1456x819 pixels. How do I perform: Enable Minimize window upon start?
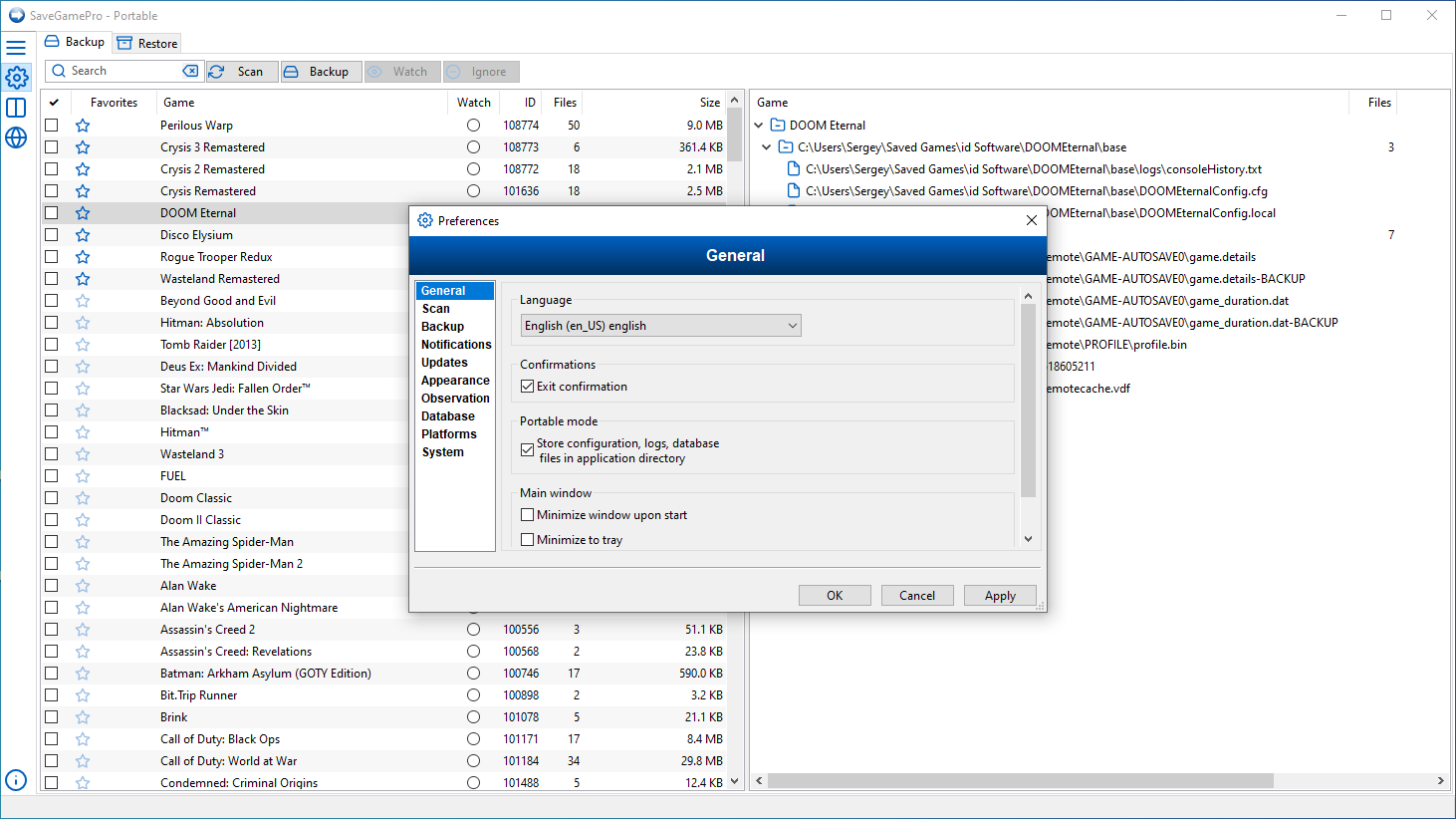pyautogui.click(x=528, y=515)
